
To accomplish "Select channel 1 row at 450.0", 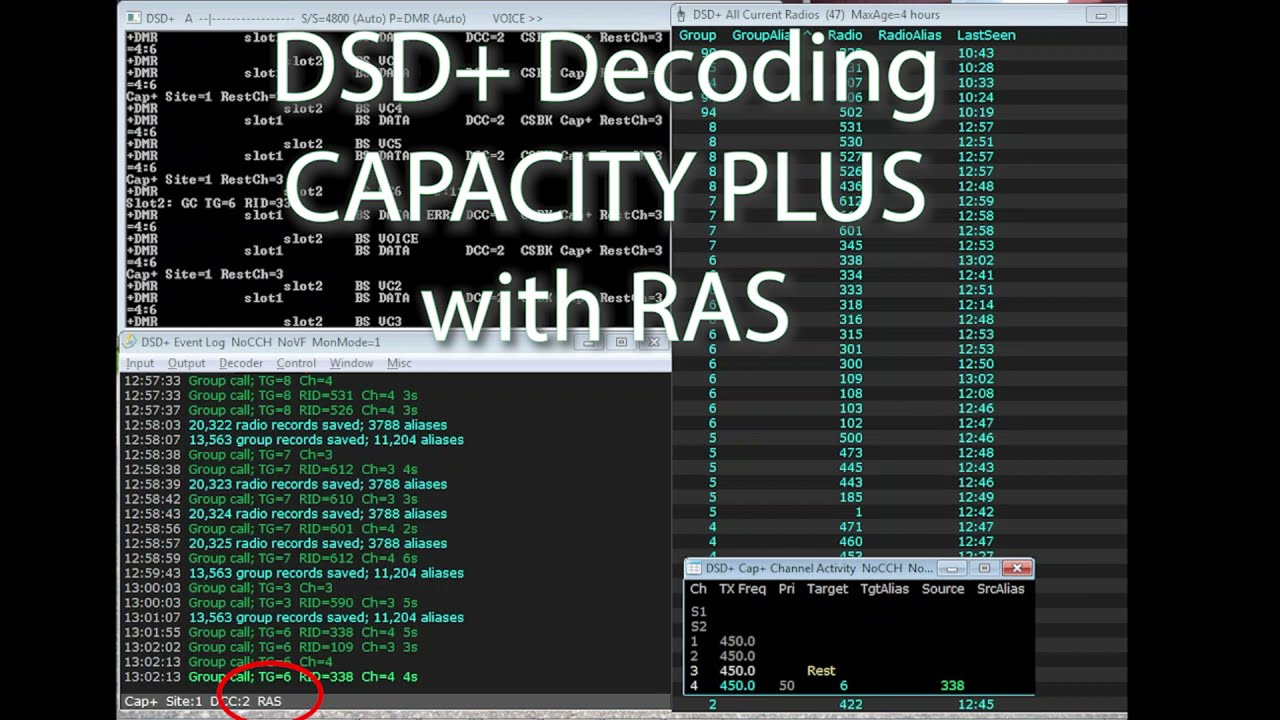I will click(x=860, y=642).
